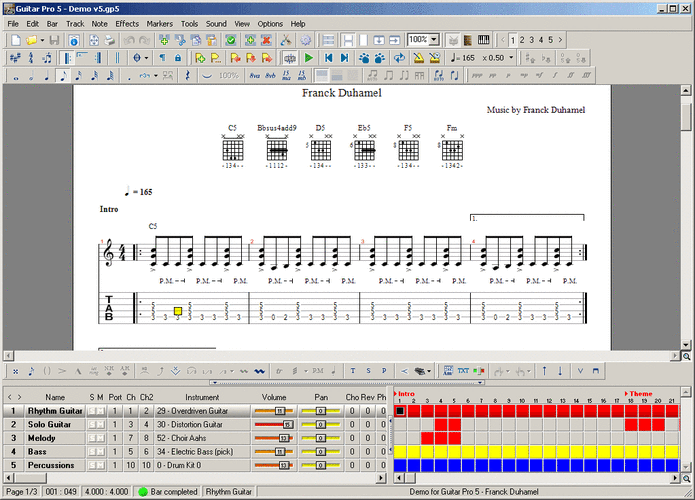Screen dimensions: 695x500
Task: Open the File menu
Action: click(x=13, y=24)
